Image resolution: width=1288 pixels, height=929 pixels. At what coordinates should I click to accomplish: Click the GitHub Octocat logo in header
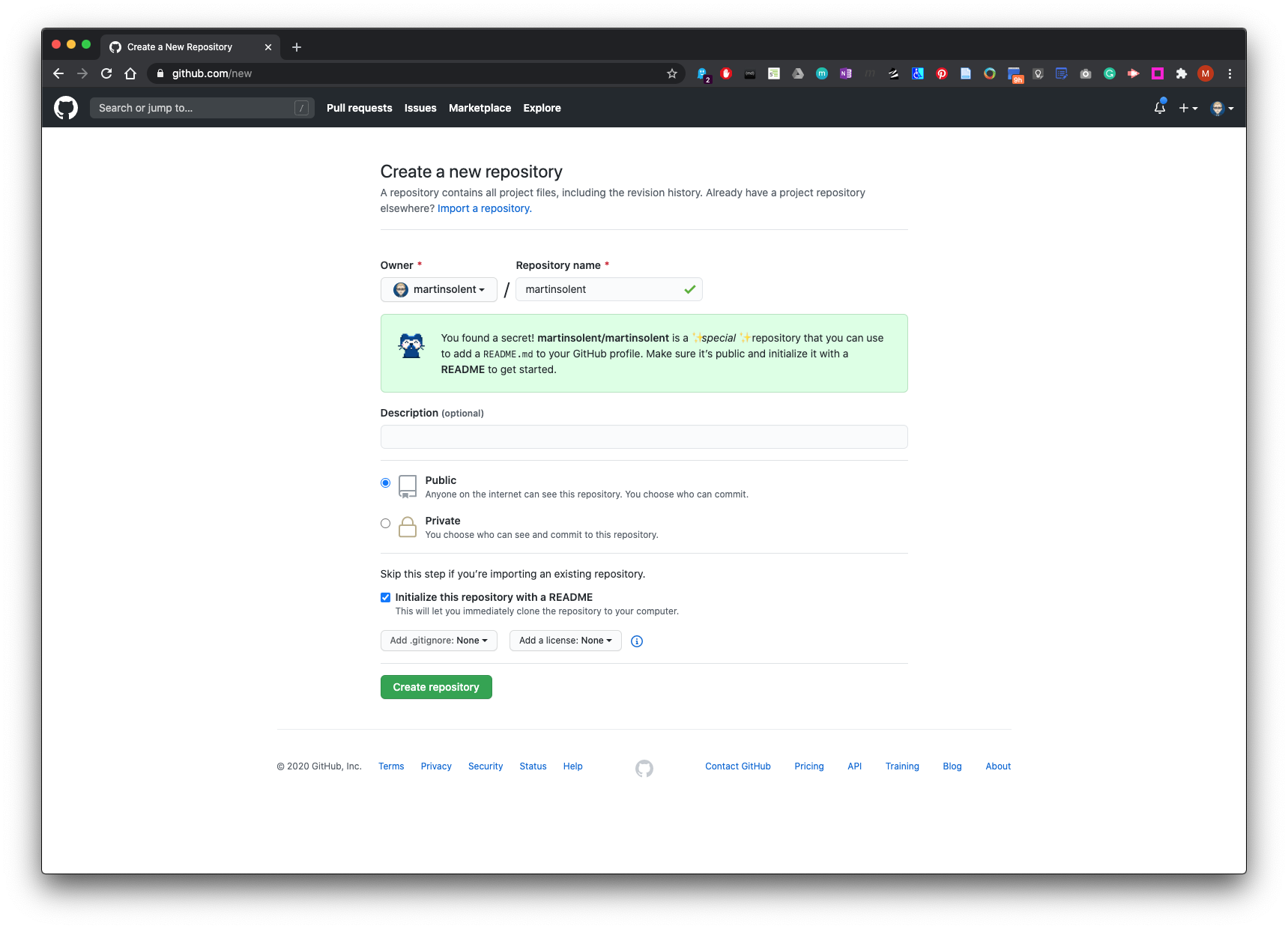(x=66, y=108)
